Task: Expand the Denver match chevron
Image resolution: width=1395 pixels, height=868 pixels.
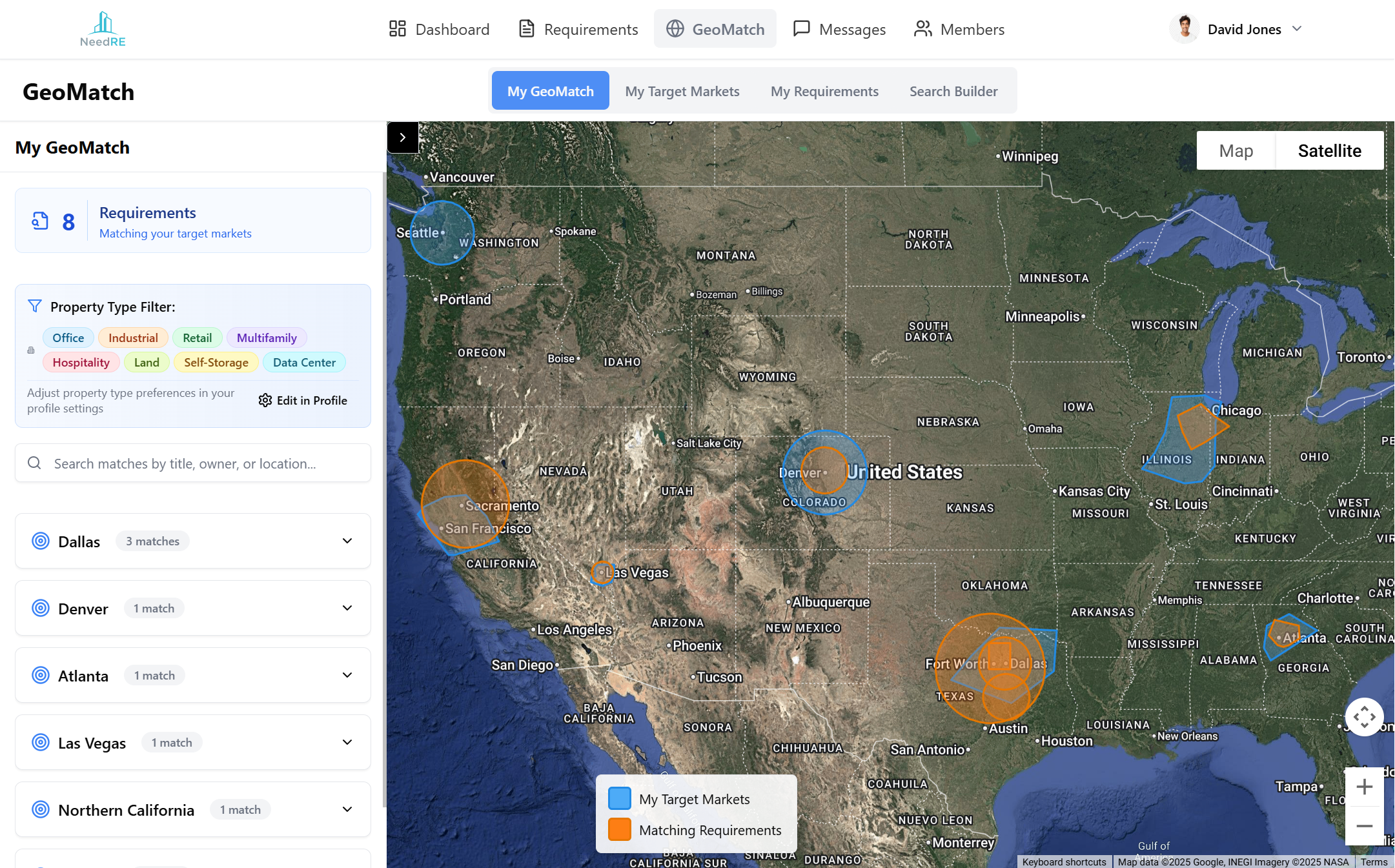Action: pyautogui.click(x=347, y=608)
